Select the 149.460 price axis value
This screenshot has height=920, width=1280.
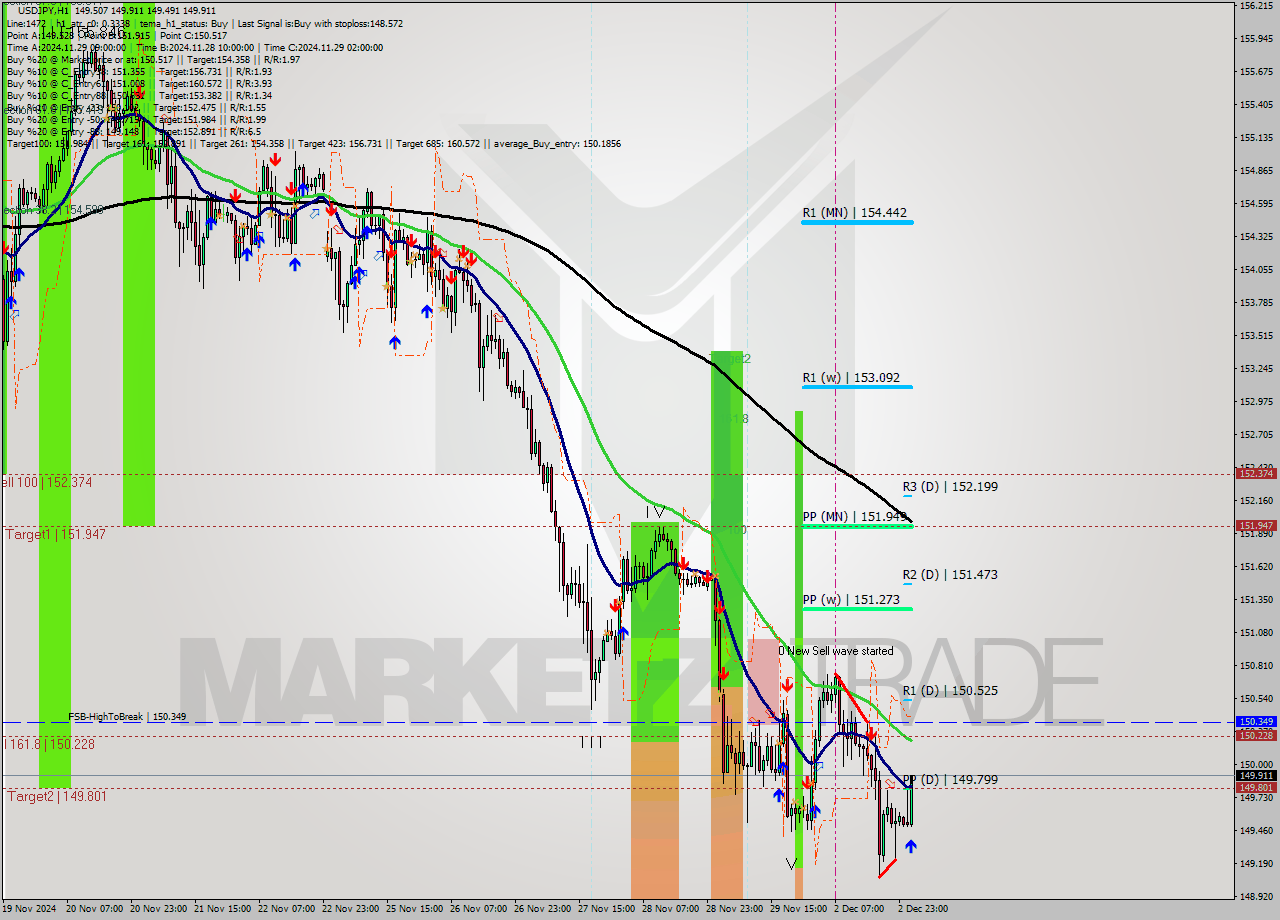coord(1256,830)
